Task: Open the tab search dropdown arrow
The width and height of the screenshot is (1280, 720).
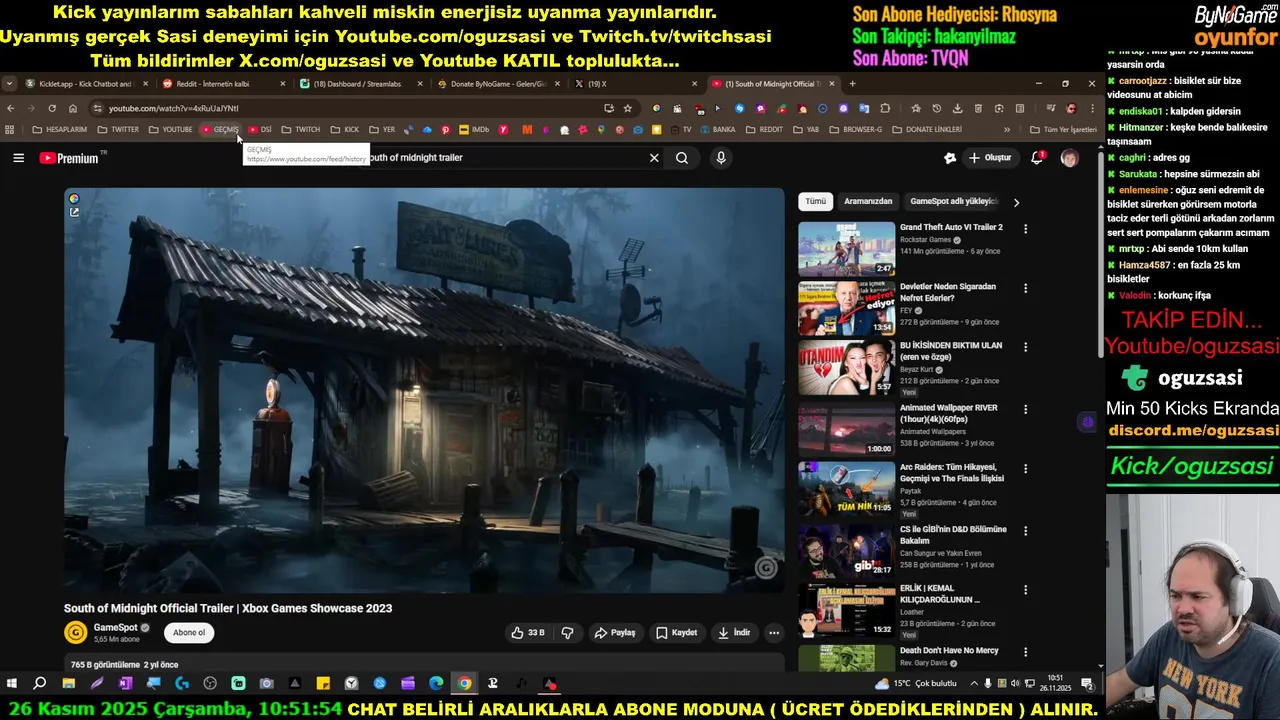Action: click(9, 84)
